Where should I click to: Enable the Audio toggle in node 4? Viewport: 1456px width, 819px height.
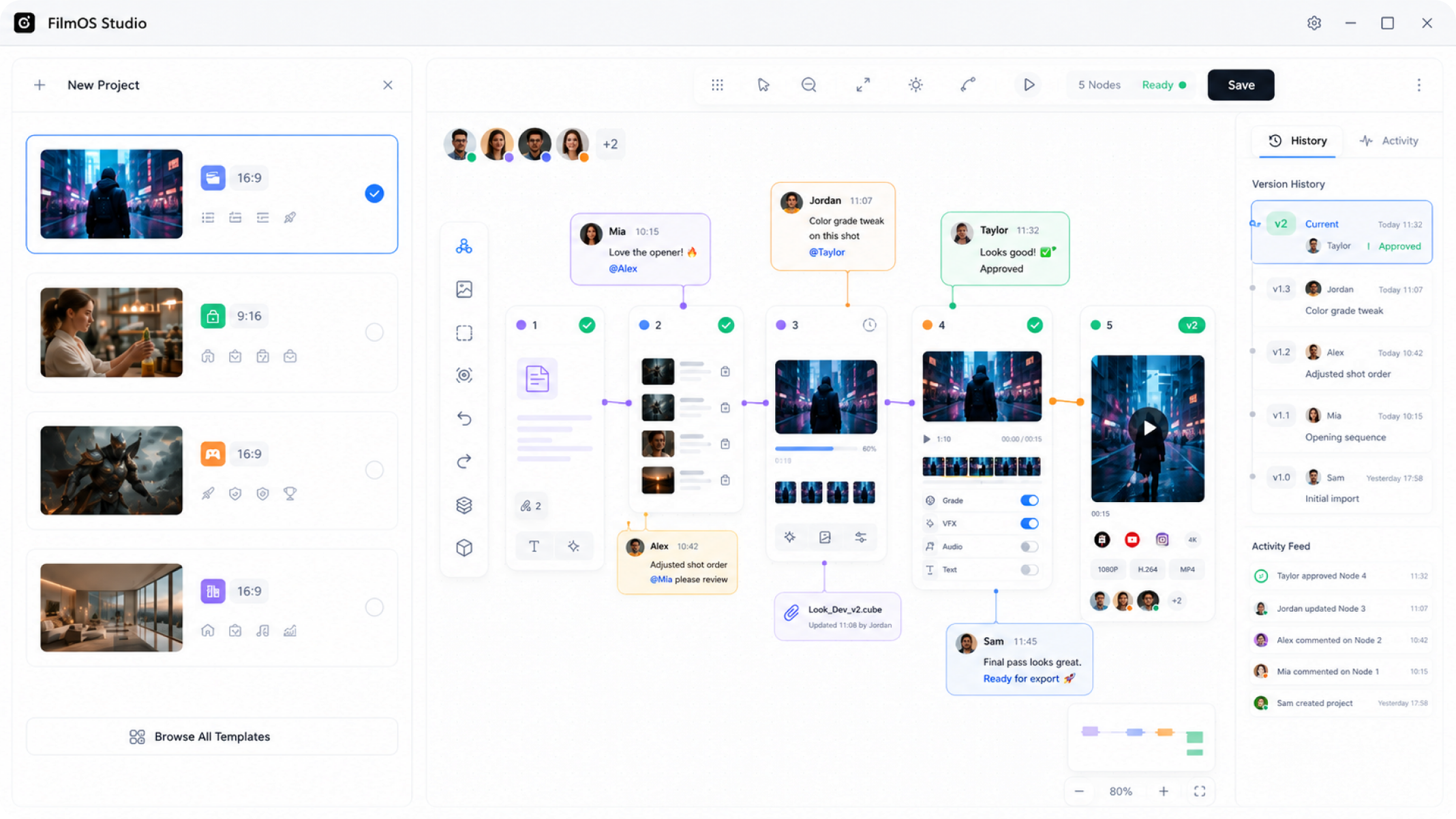pos(1029,546)
